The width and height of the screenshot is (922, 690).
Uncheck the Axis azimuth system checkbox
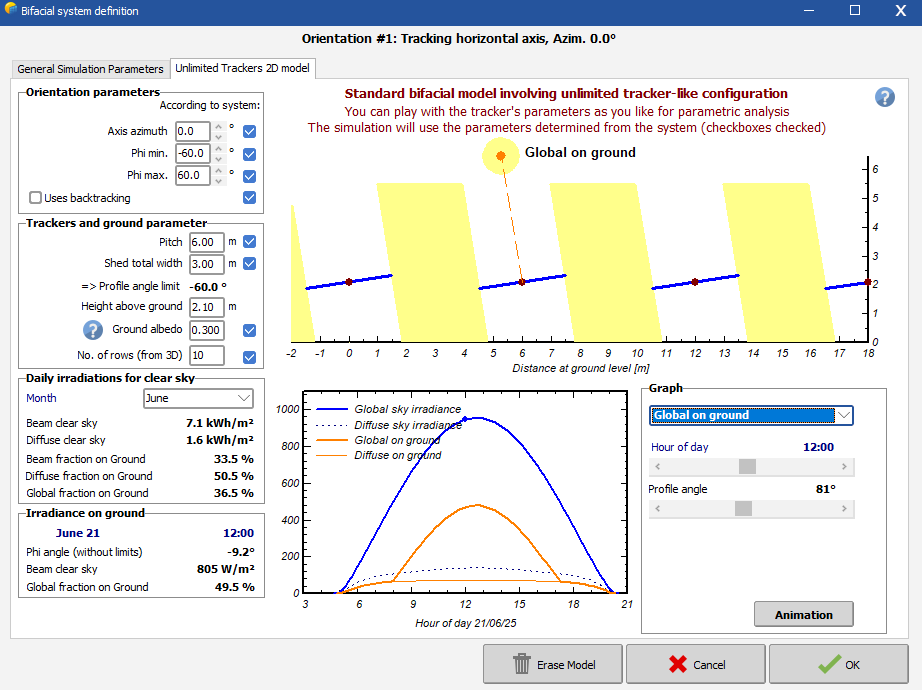[250, 131]
